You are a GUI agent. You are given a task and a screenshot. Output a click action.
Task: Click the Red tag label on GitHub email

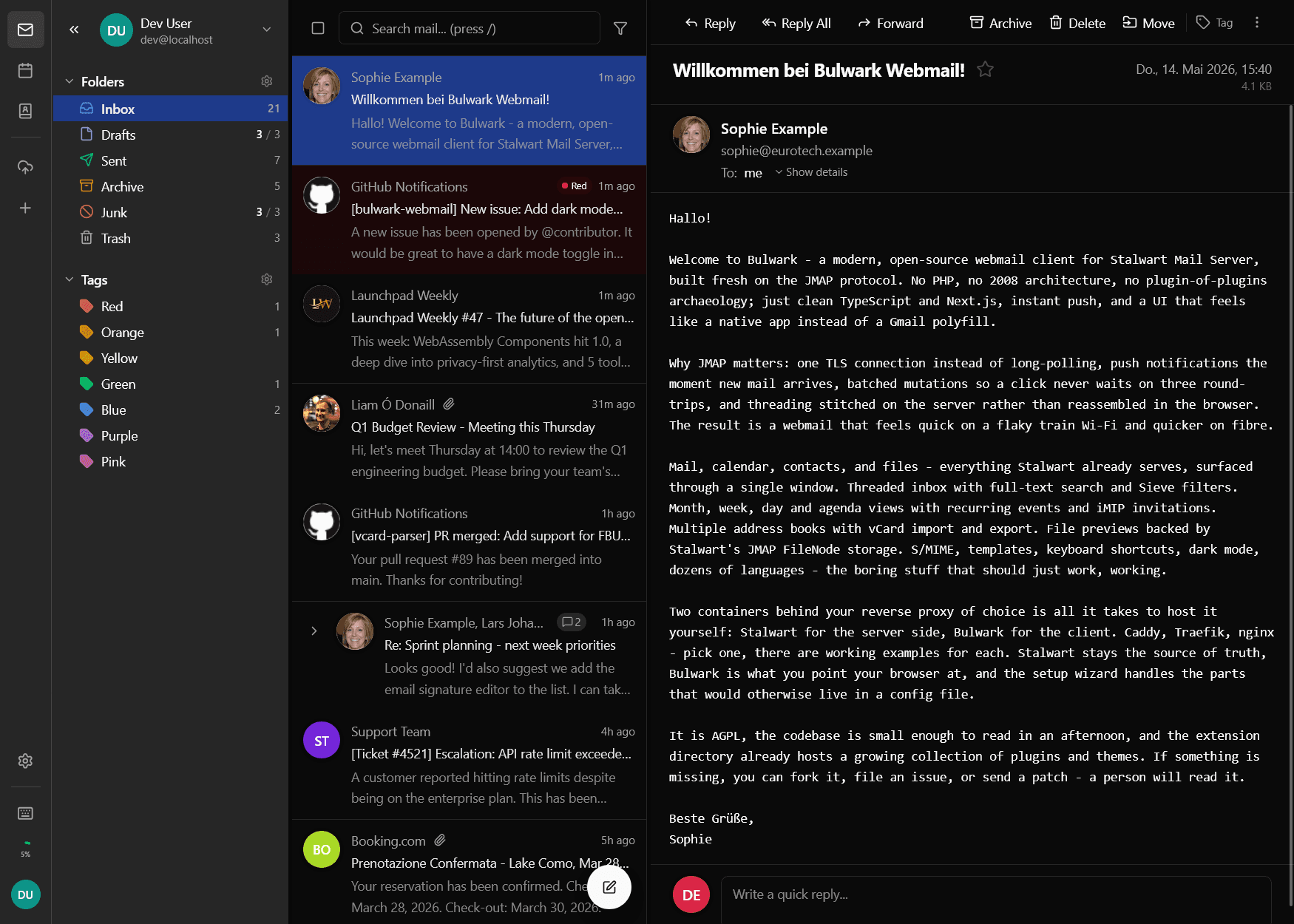(x=575, y=186)
